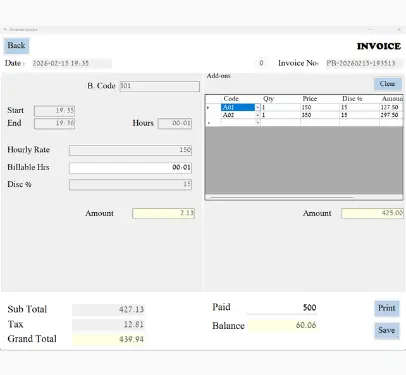Screen dimensions: 406x375
Task: Click the Disc % field on left
Action: click(x=130, y=184)
